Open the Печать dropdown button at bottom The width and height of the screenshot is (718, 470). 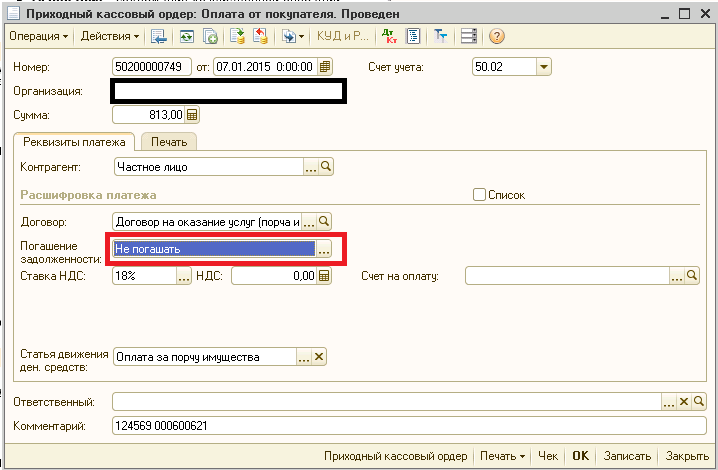pos(502,456)
